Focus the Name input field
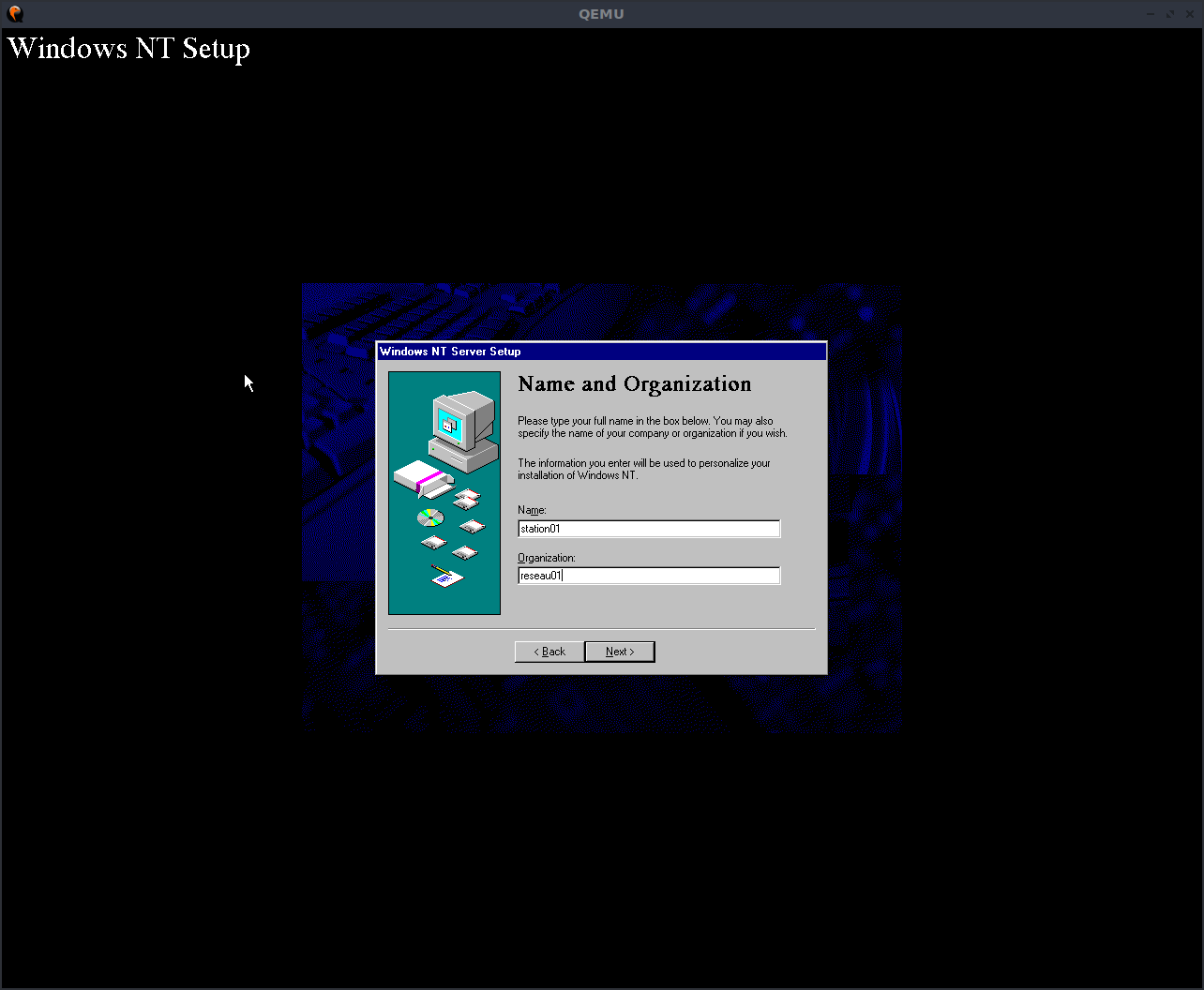Viewport: 1204px width, 990px height. pyautogui.click(x=649, y=529)
